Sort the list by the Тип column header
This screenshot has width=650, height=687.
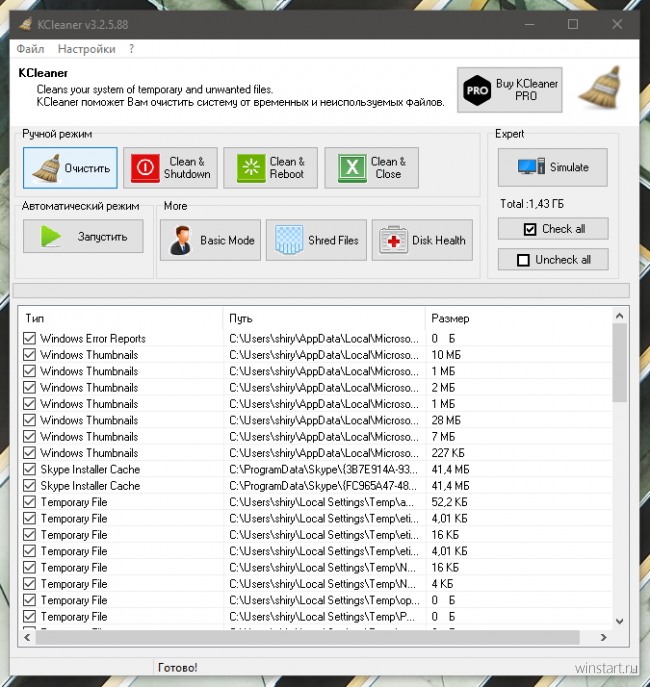pyautogui.click(x=120, y=319)
